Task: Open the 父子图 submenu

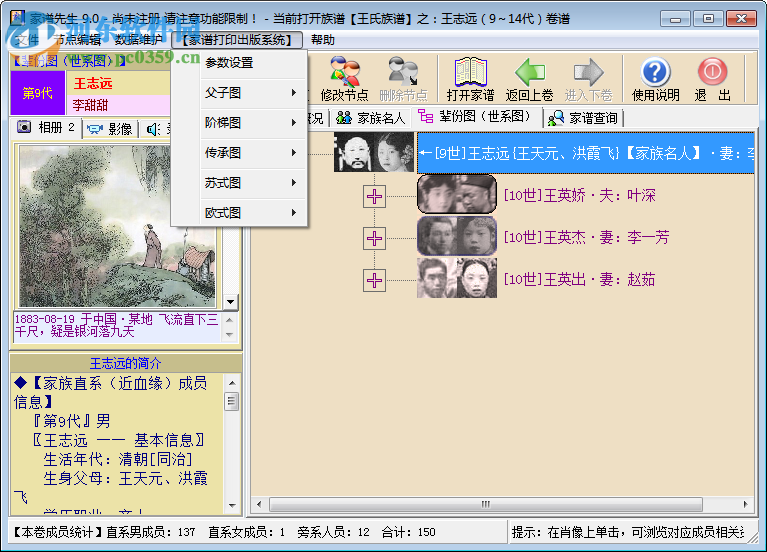Action: (239, 93)
